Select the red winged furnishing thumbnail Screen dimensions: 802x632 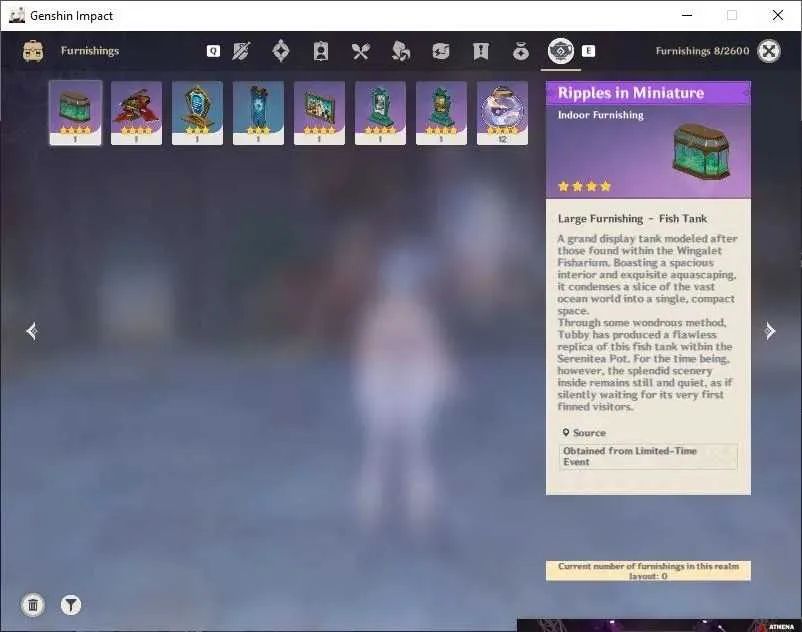point(137,113)
